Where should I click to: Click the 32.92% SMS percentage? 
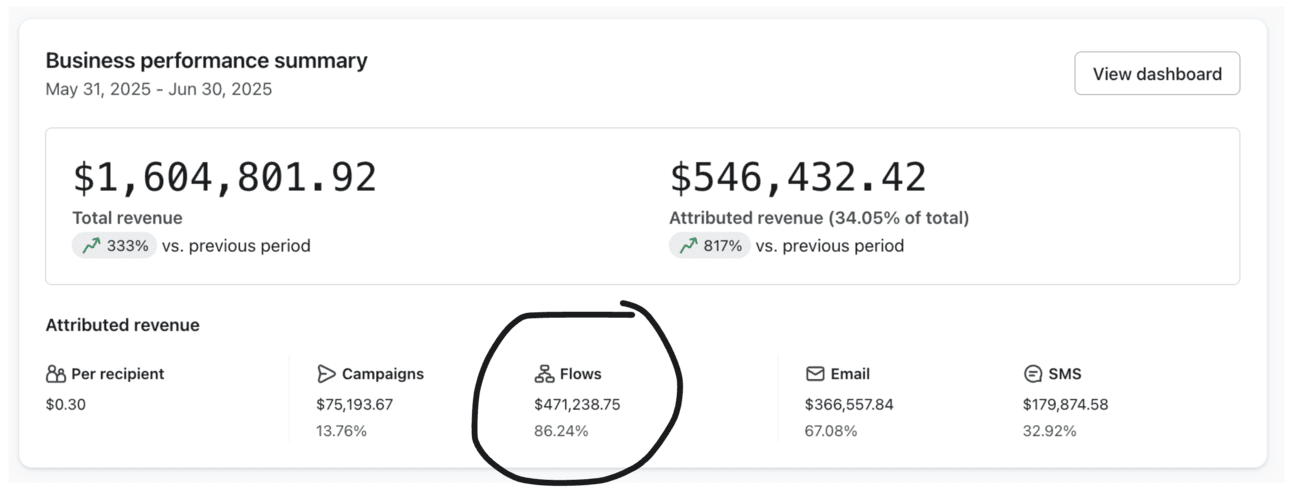click(1049, 431)
